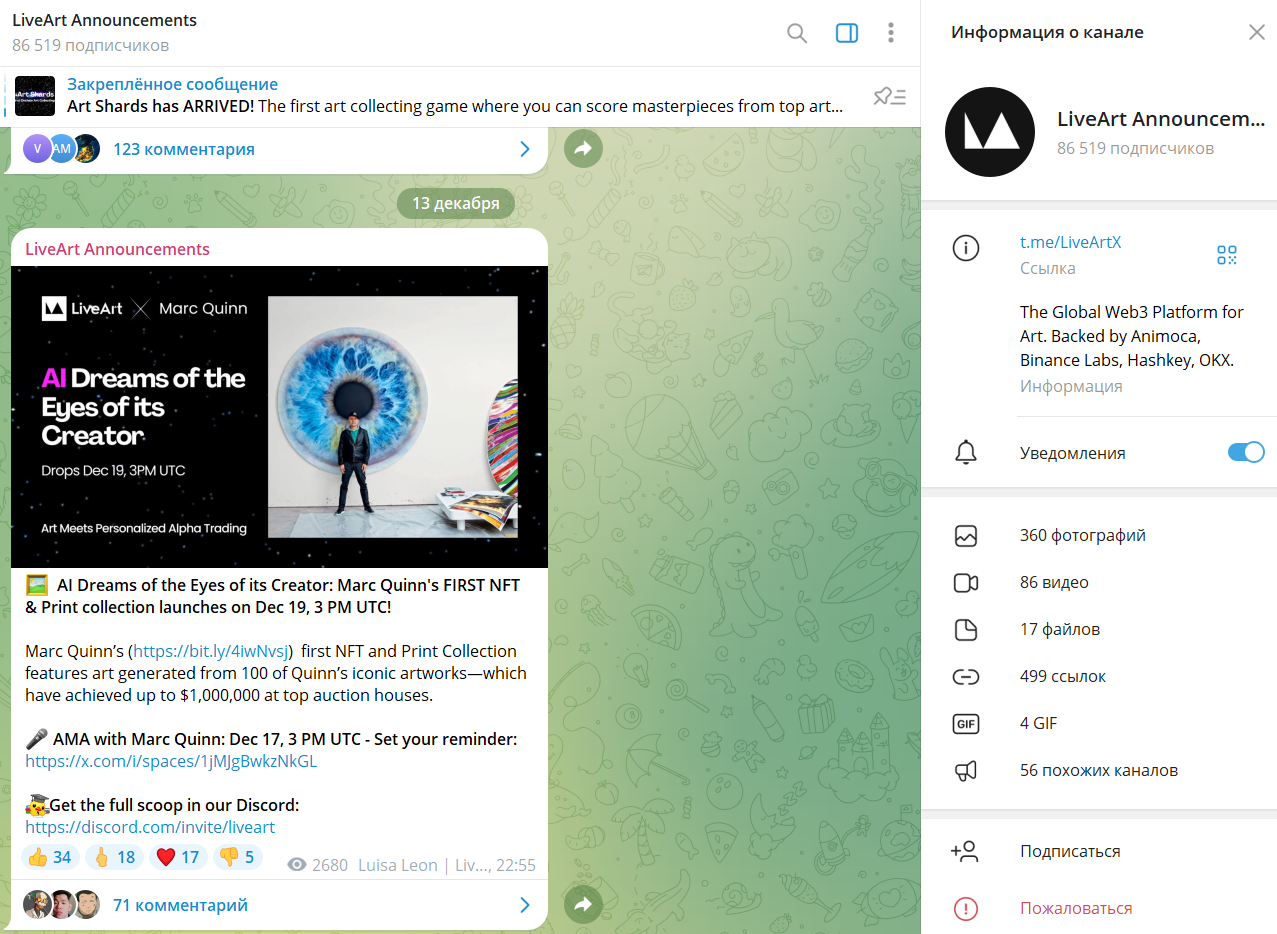Click the info circle icon beside channel link
This screenshot has width=1277, height=934.
pos(966,248)
